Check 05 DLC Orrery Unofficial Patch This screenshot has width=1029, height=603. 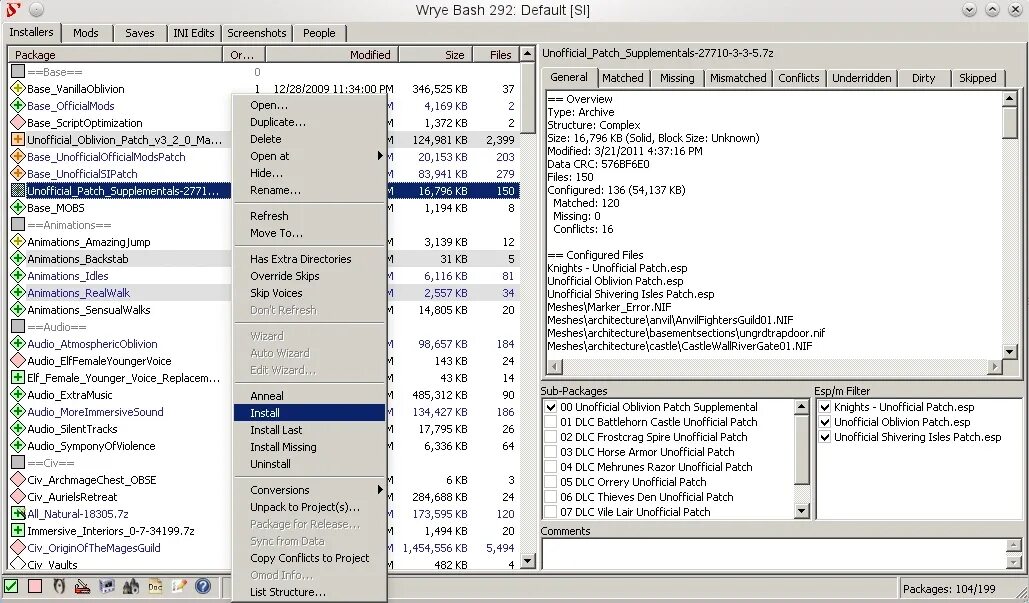[551, 482]
